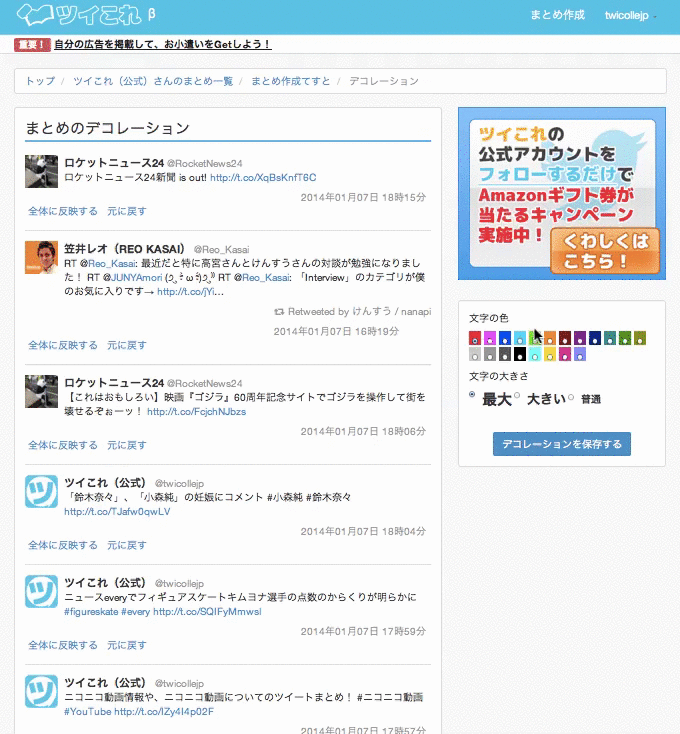Select the yellow text color
This screenshot has width=680, height=734.
pyautogui.click(x=550, y=354)
